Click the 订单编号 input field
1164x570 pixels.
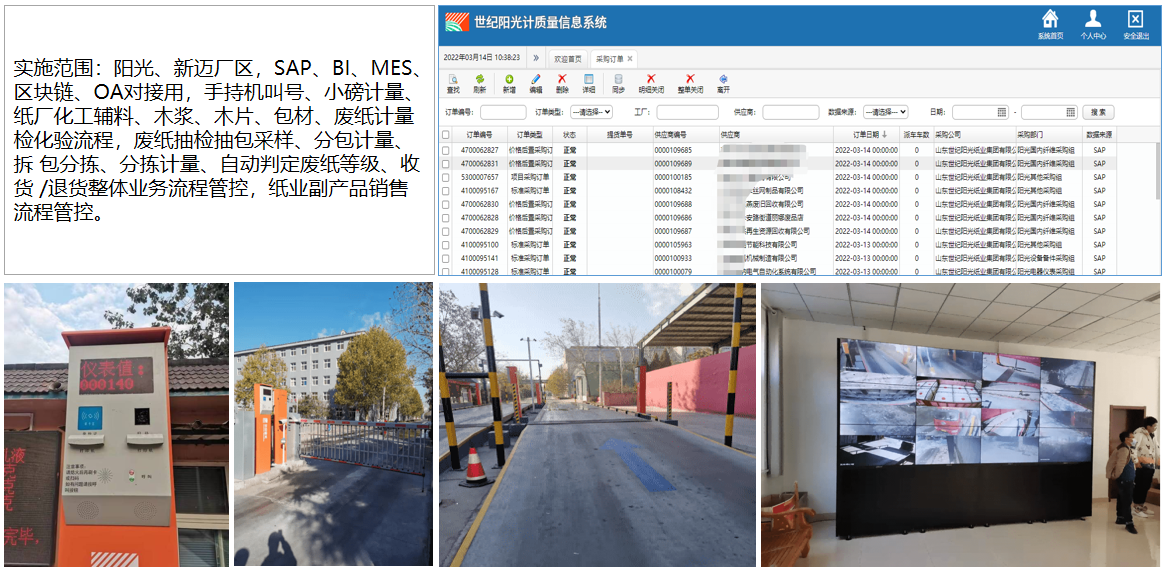point(503,113)
